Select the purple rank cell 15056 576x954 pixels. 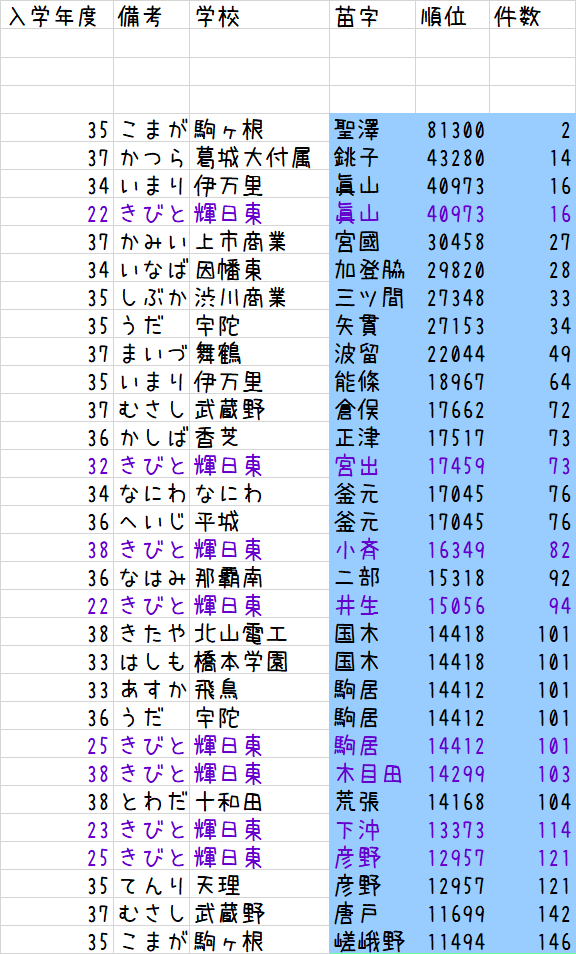[453, 604]
